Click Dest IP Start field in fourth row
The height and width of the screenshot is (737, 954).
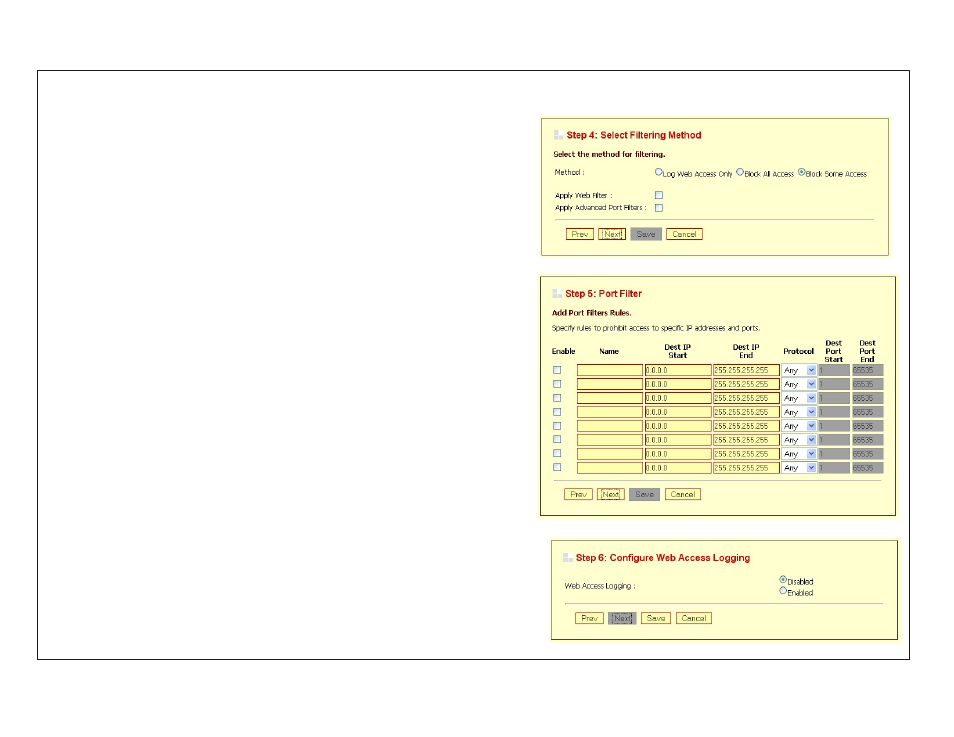point(678,412)
